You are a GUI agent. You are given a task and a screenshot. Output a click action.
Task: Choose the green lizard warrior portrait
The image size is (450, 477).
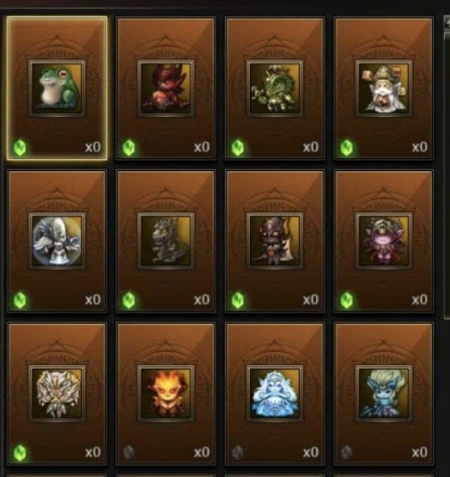tap(275, 88)
